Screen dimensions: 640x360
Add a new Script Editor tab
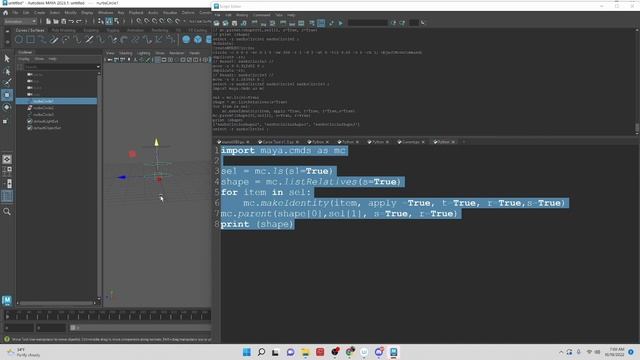[464, 142]
